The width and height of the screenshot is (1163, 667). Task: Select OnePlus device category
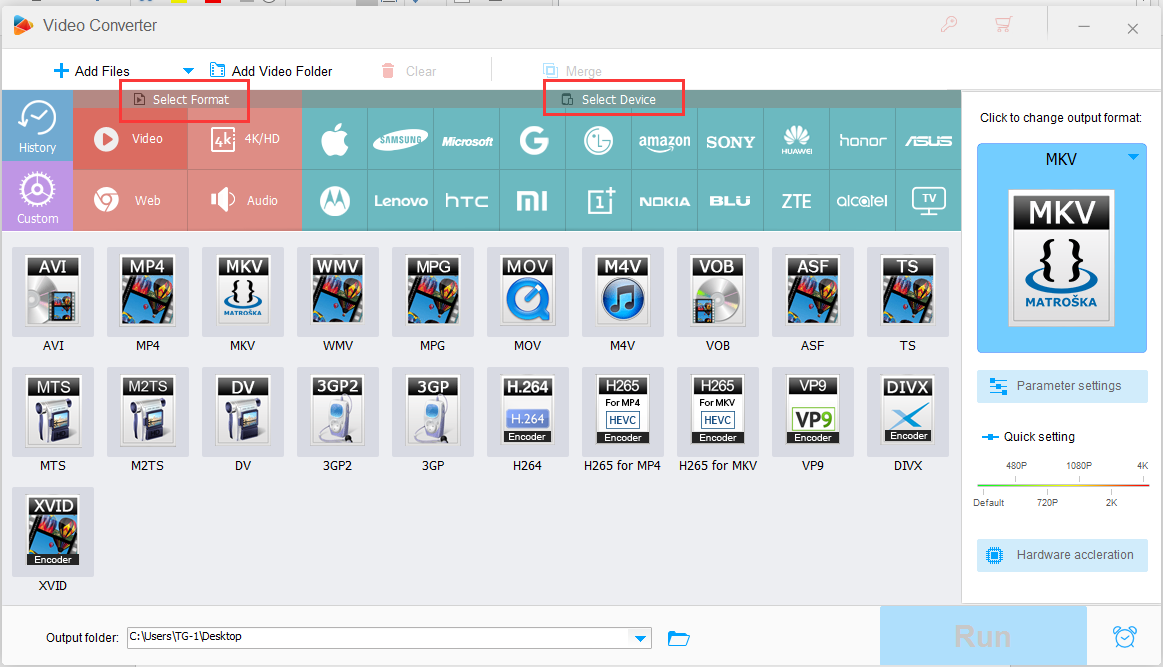click(599, 200)
